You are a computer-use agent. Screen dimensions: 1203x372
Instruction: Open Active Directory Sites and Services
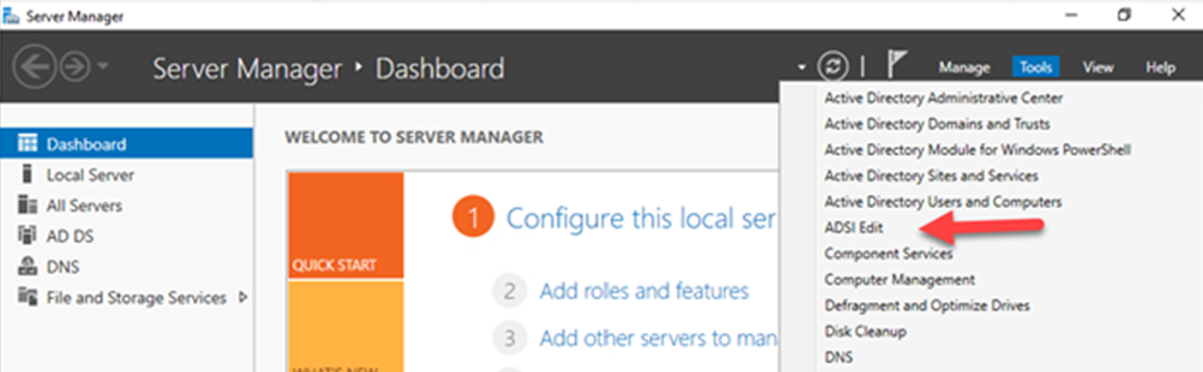pyautogui.click(x=931, y=176)
